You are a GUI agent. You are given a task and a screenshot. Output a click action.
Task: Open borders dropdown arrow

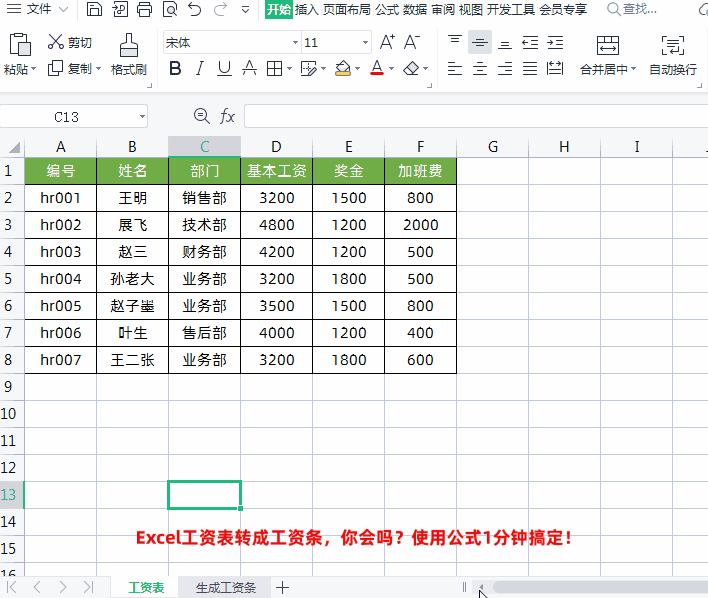[x=289, y=69]
